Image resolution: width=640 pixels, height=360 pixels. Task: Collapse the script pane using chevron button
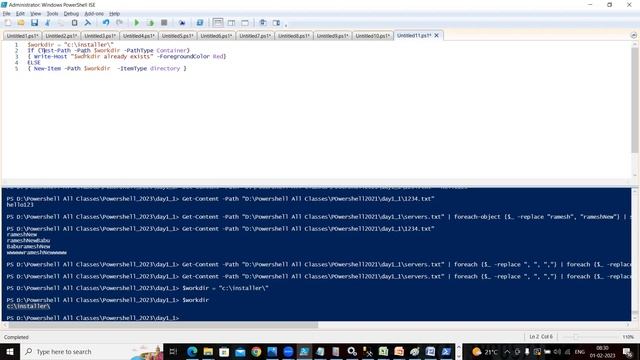[x=633, y=36]
